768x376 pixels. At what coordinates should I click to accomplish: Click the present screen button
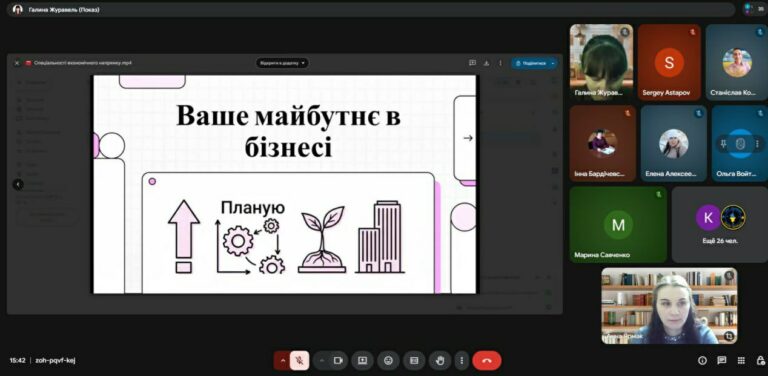pos(362,360)
